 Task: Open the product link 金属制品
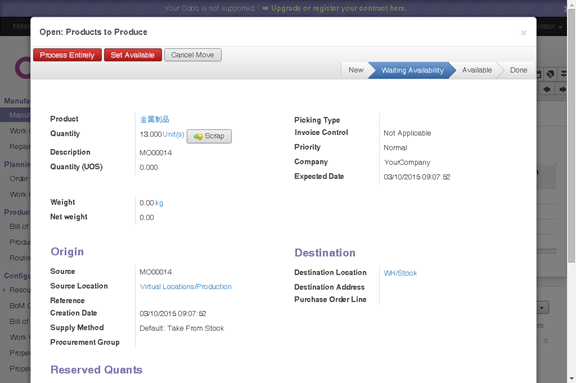pyautogui.click(x=154, y=119)
